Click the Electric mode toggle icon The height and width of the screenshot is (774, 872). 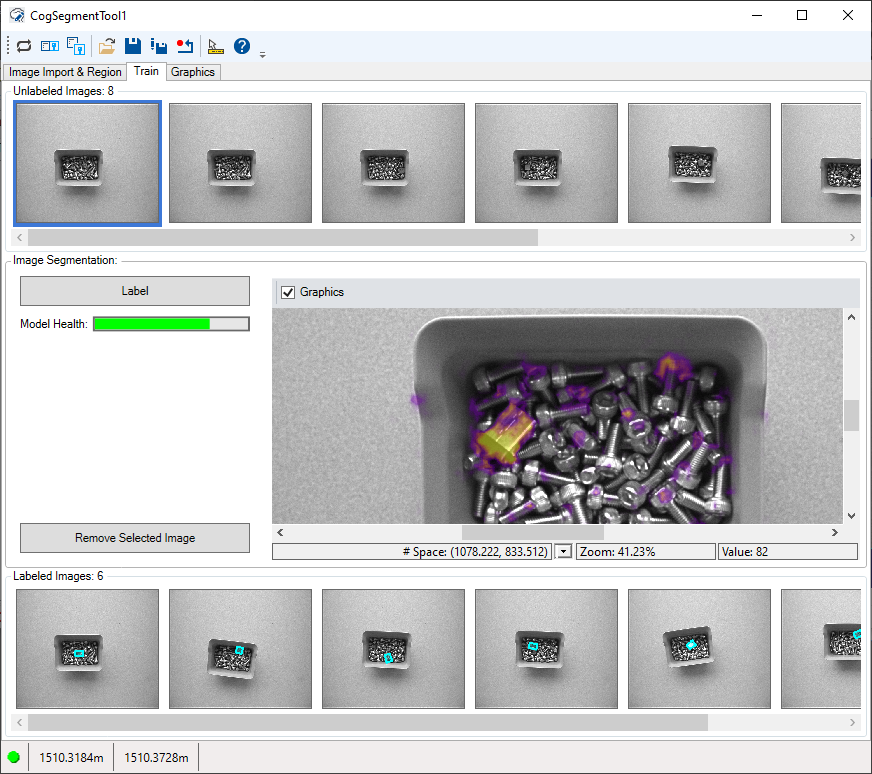pos(50,46)
